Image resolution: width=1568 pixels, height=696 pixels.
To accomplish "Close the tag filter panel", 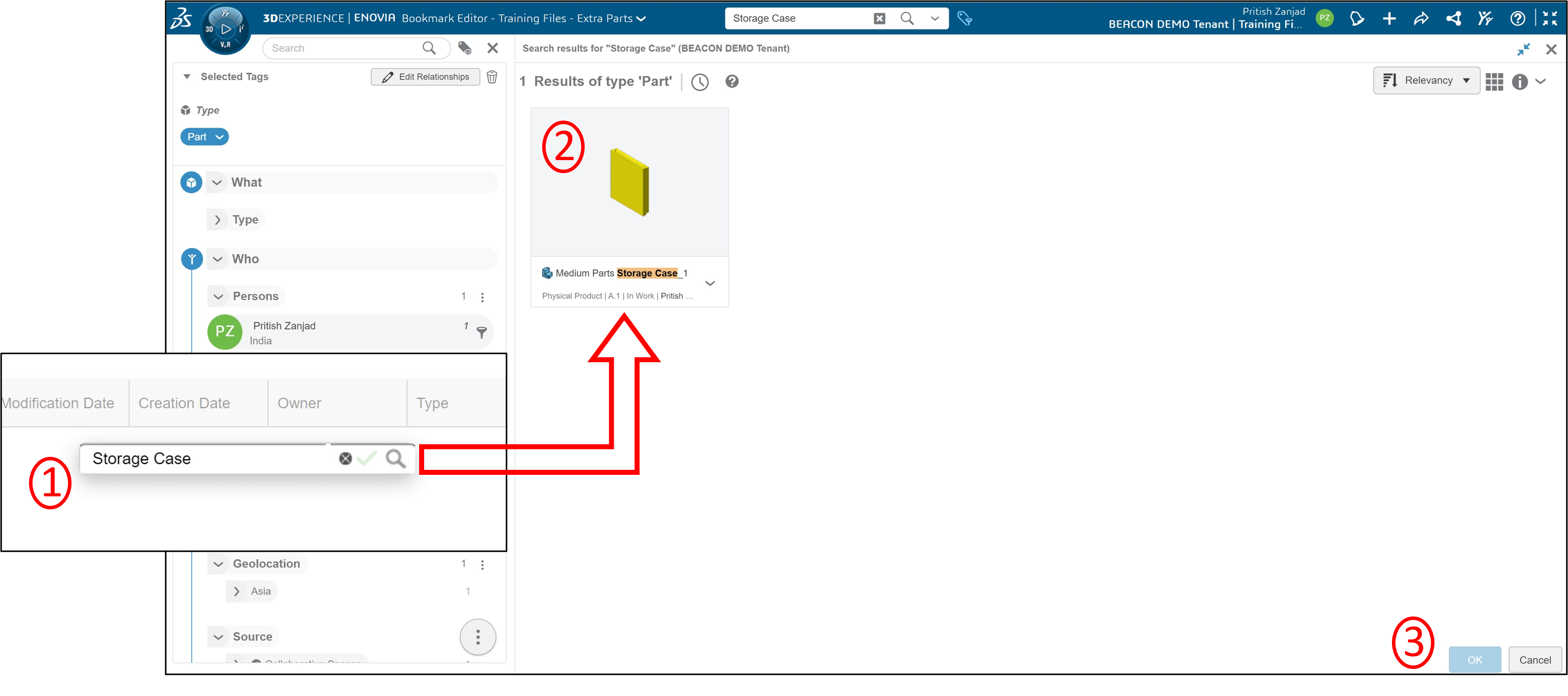I will [x=493, y=48].
